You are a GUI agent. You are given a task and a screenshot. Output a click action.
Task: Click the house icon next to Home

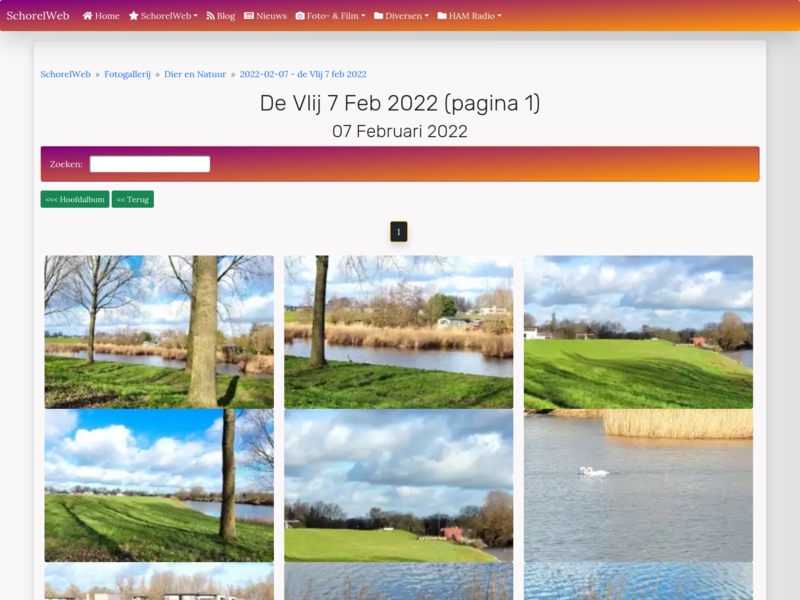(x=87, y=16)
